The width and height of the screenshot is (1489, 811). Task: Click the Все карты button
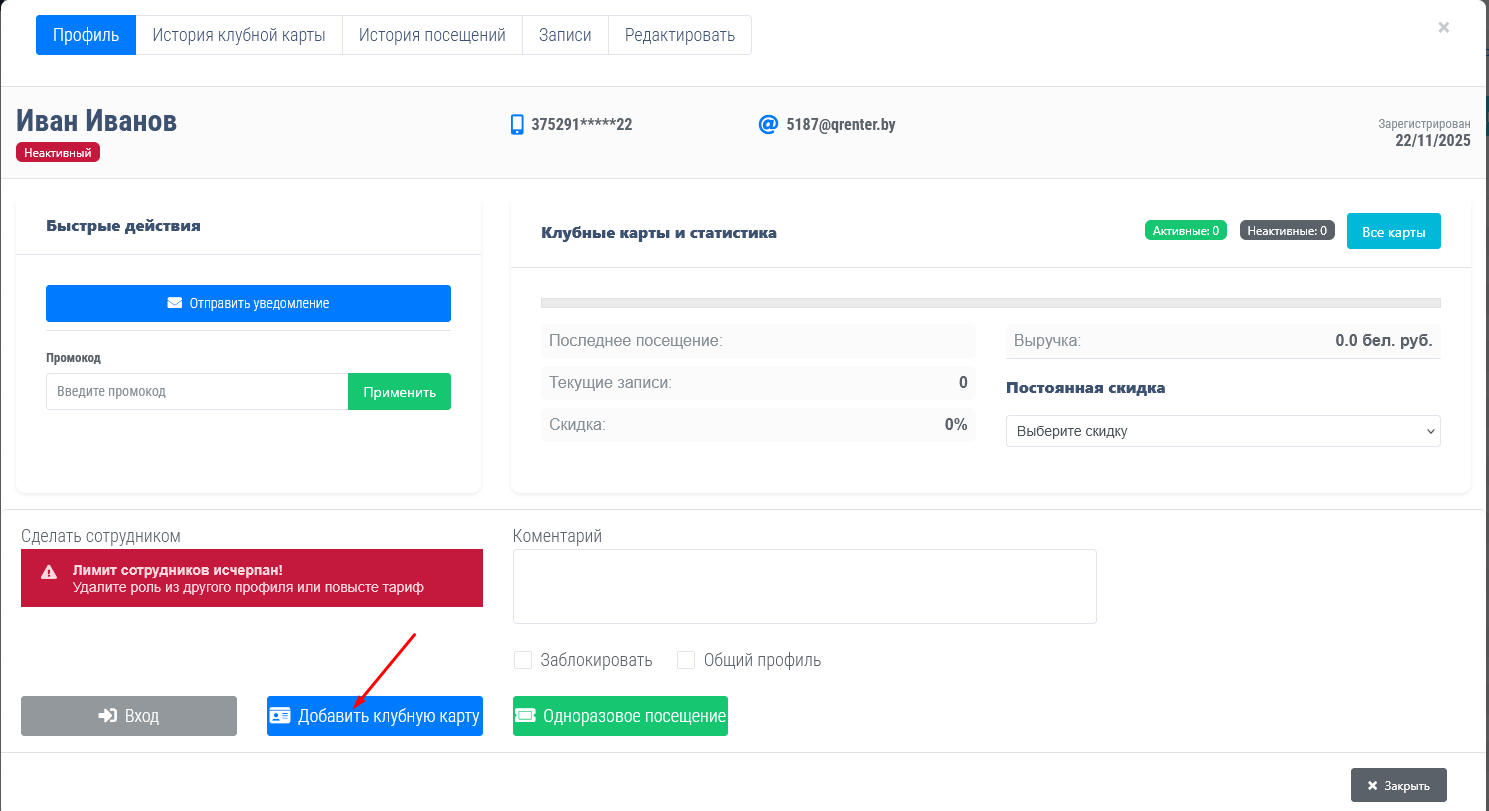1393,231
